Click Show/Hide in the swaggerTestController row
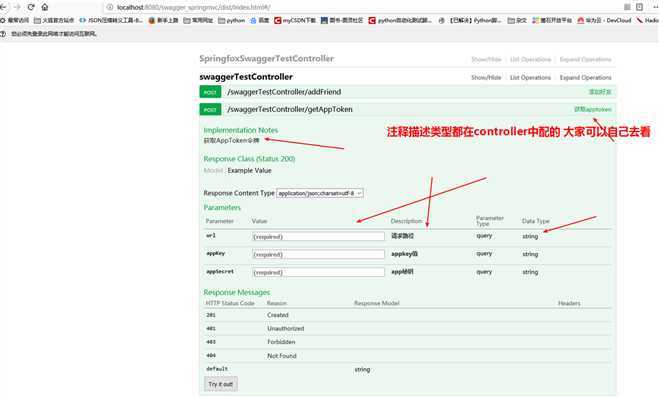Viewport: 659px width, 397px height. pyautogui.click(x=486, y=78)
